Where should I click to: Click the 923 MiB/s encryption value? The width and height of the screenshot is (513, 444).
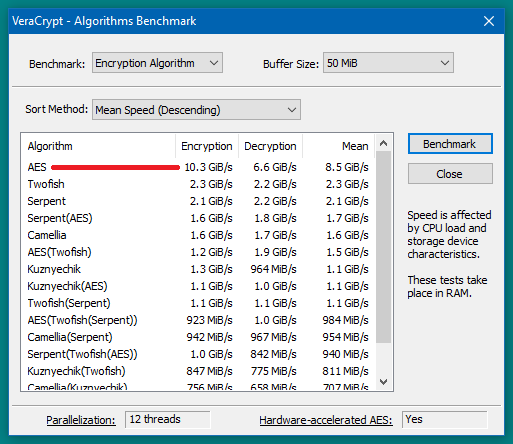[210, 320]
